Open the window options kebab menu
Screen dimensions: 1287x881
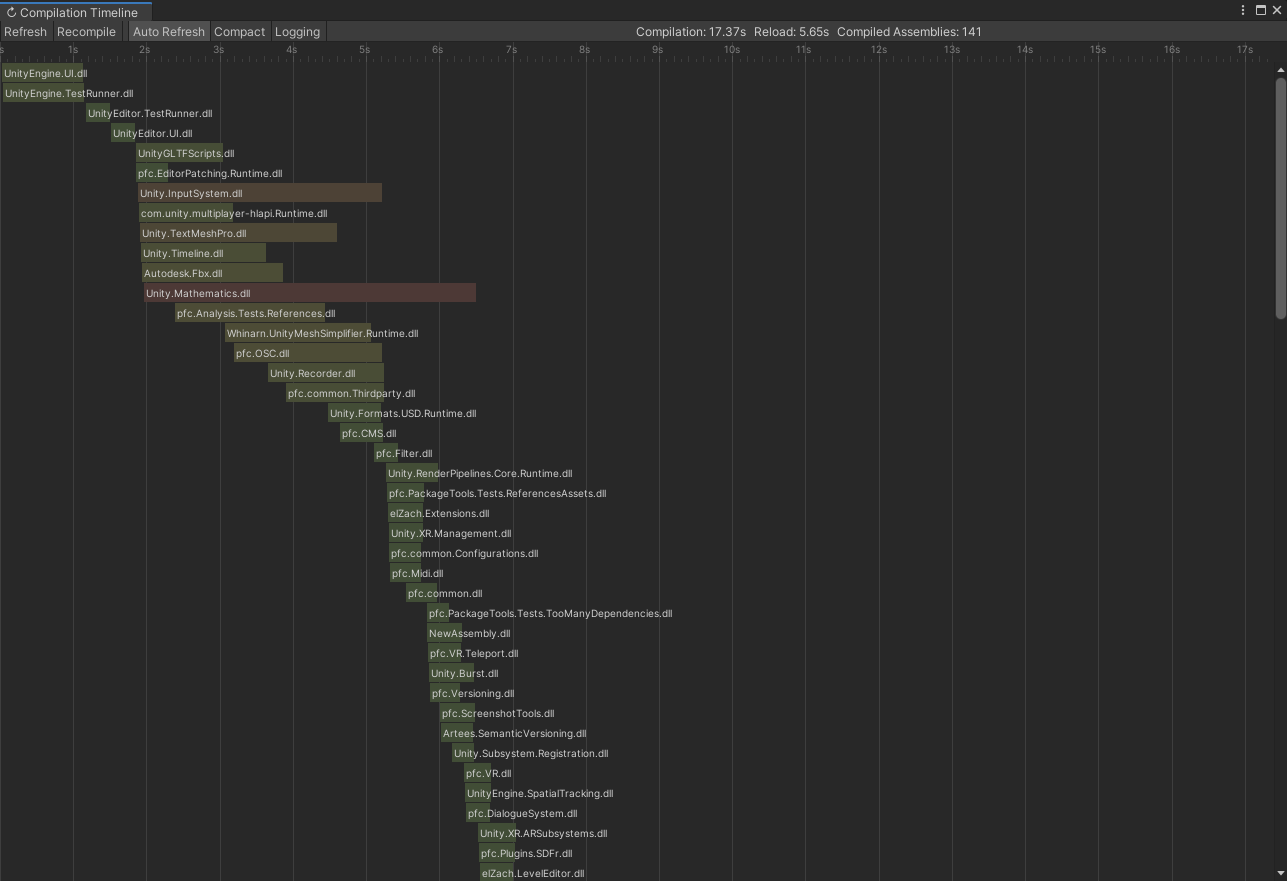pyautogui.click(x=1243, y=11)
